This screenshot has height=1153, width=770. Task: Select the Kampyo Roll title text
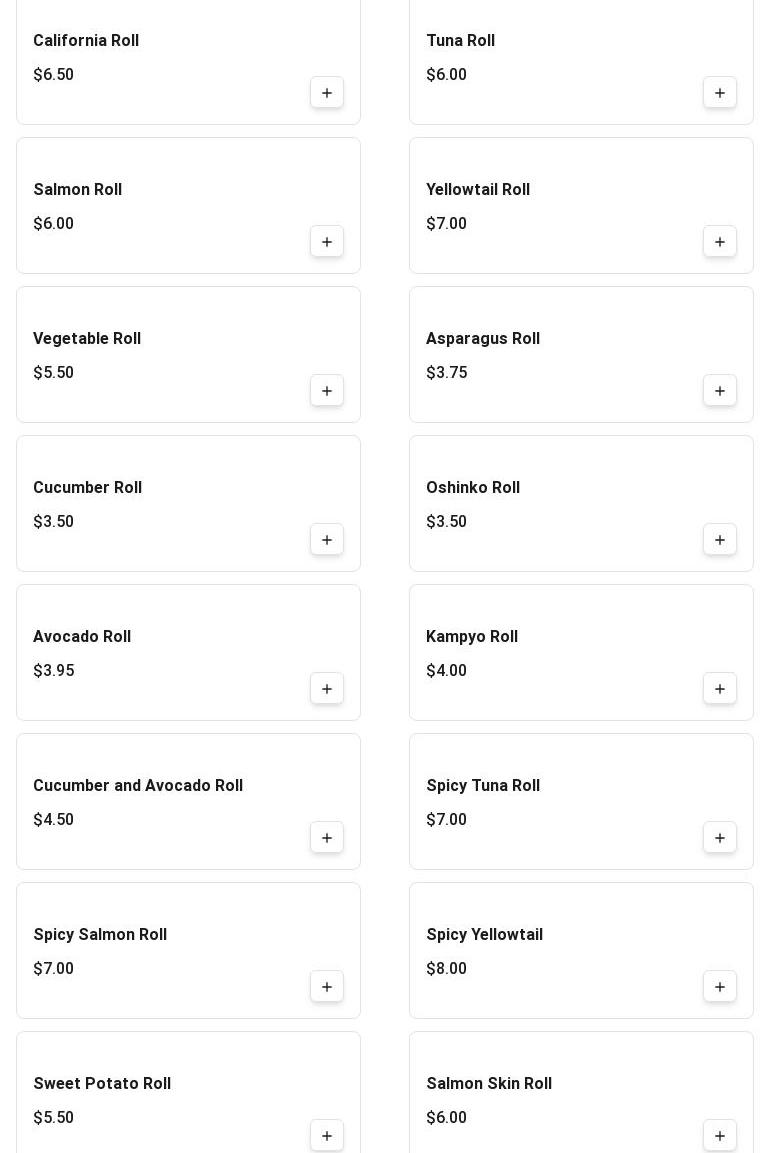coord(472,637)
